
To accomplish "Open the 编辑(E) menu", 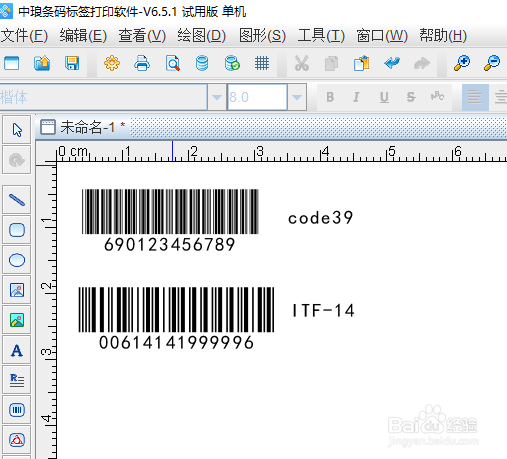I will pyautogui.click(x=83, y=36).
